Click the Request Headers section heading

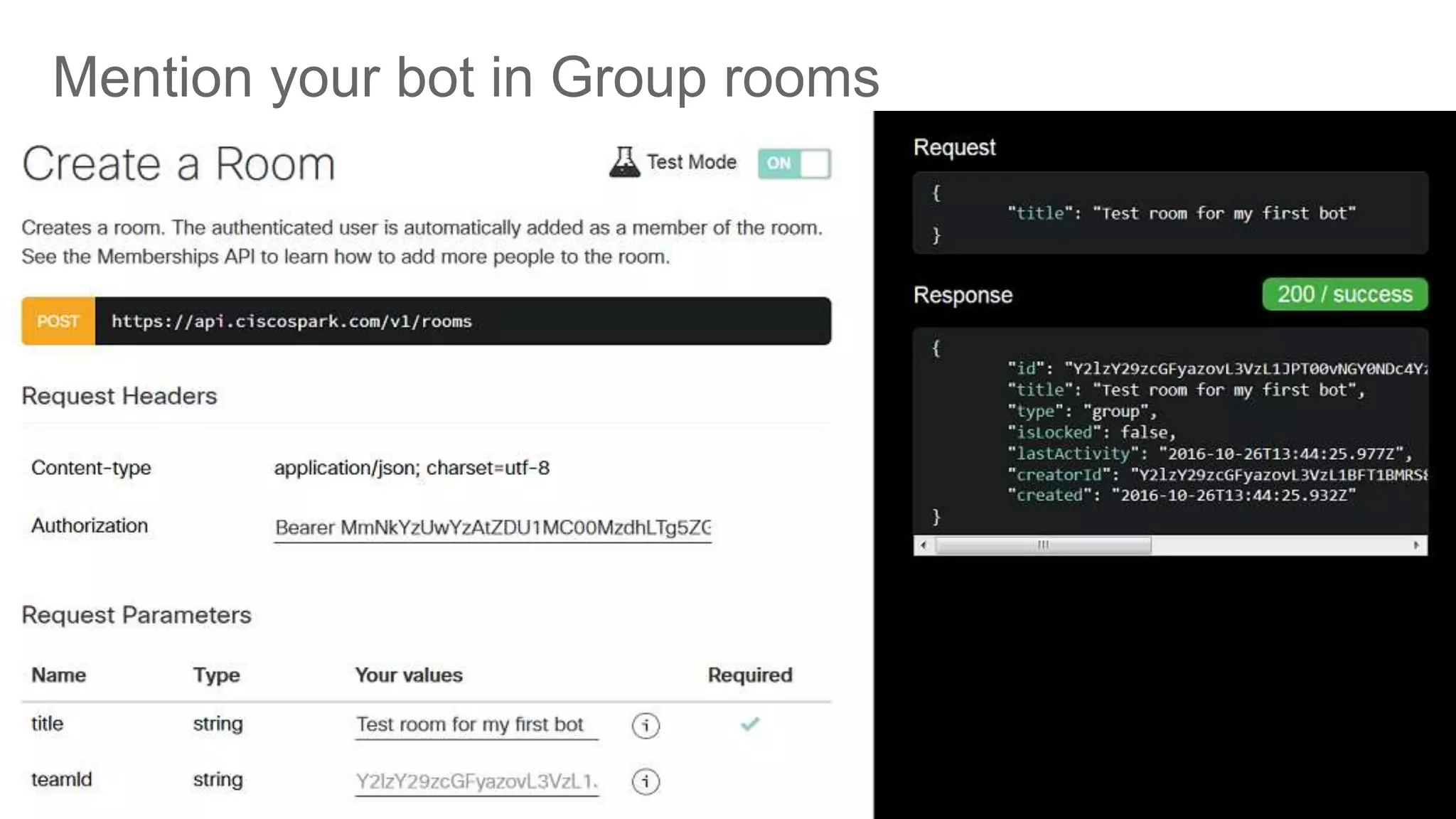[x=119, y=396]
